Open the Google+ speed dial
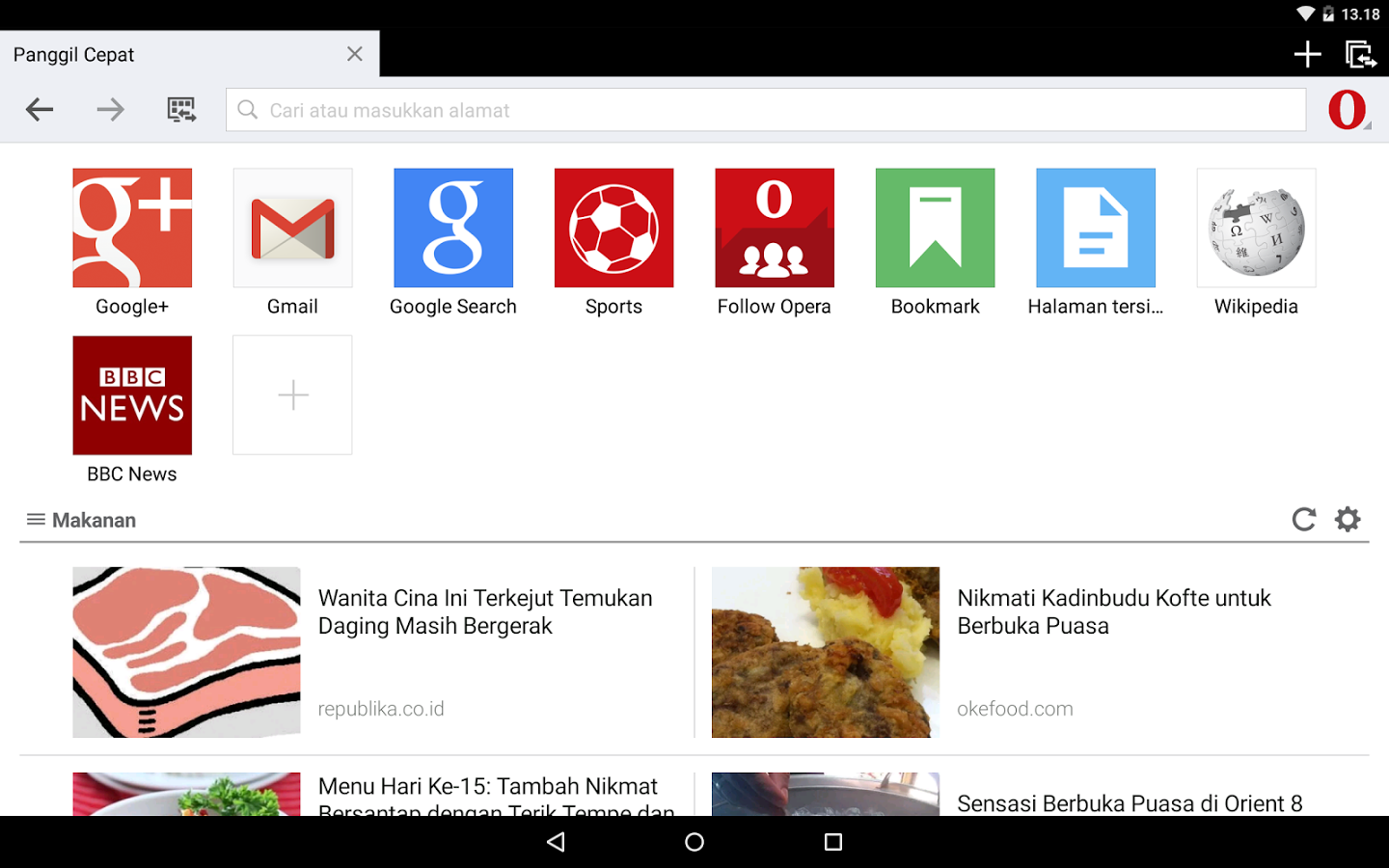Screen dimensions: 1389x868 pyautogui.click(x=132, y=228)
